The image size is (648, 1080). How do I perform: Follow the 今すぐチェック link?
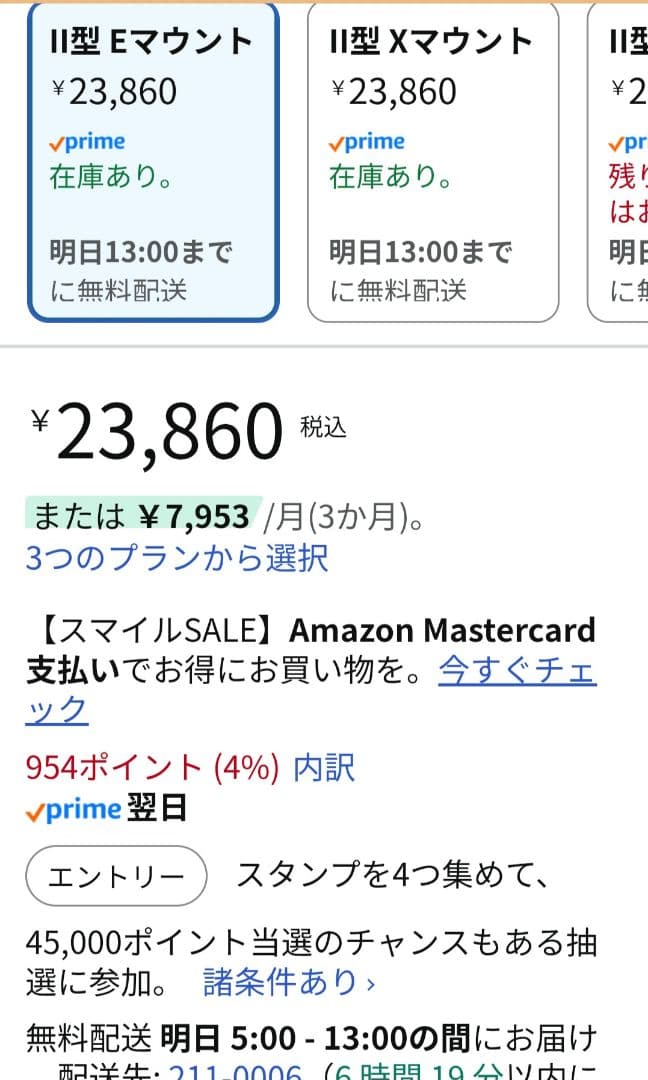(x=517, y=672)
